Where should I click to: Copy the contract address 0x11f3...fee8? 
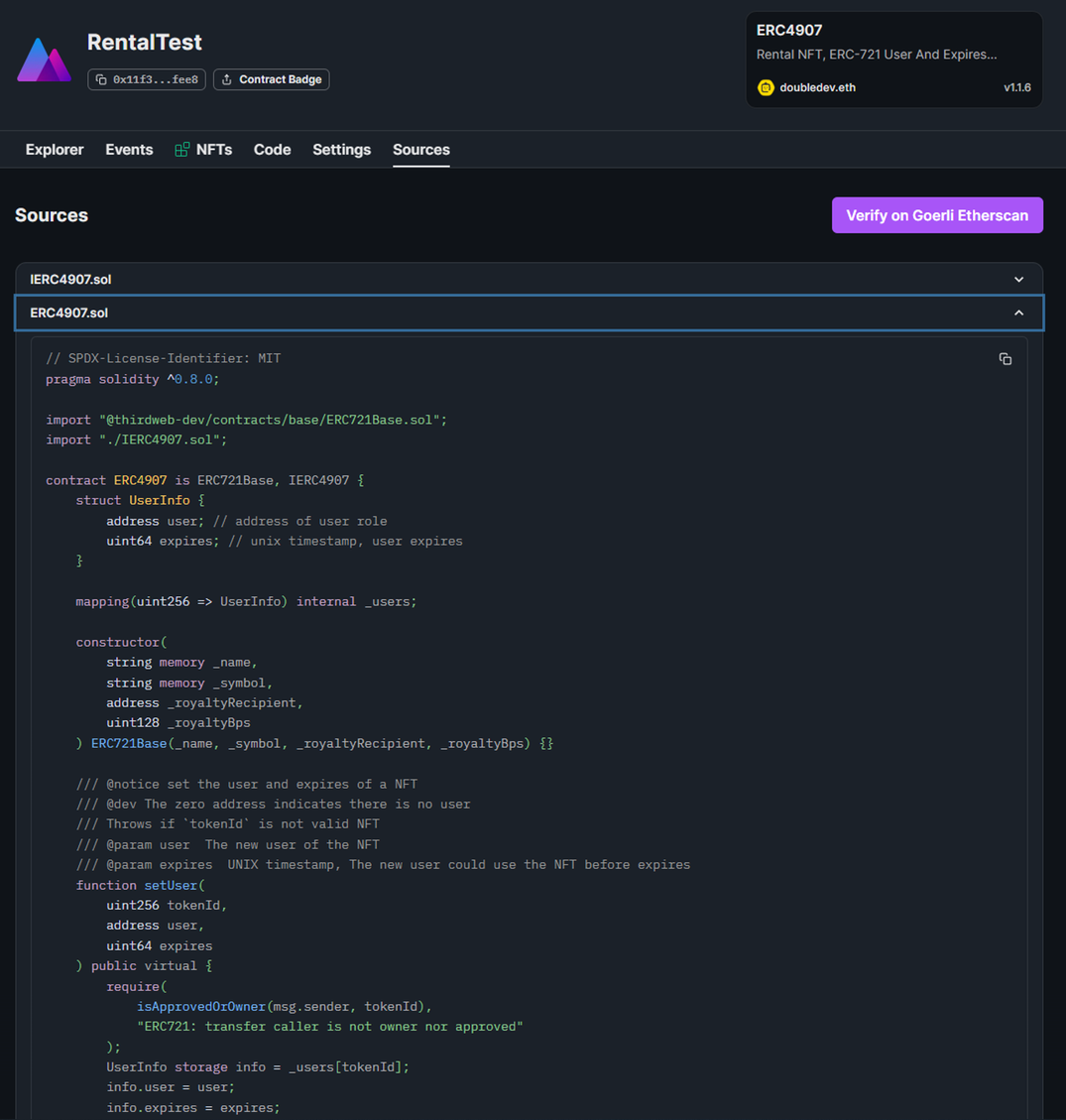[147, 79]
